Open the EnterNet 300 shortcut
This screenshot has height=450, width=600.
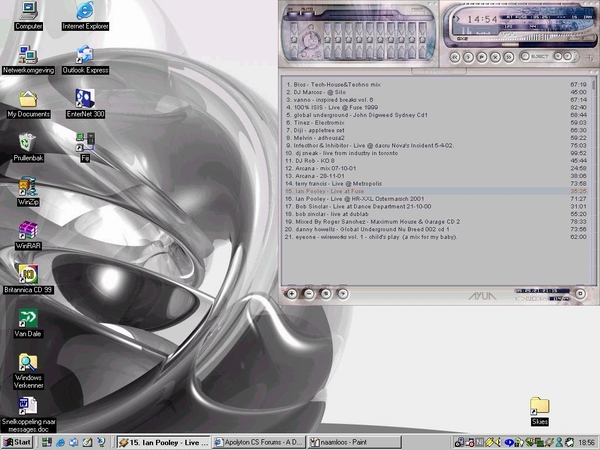(x=85, y=99)
